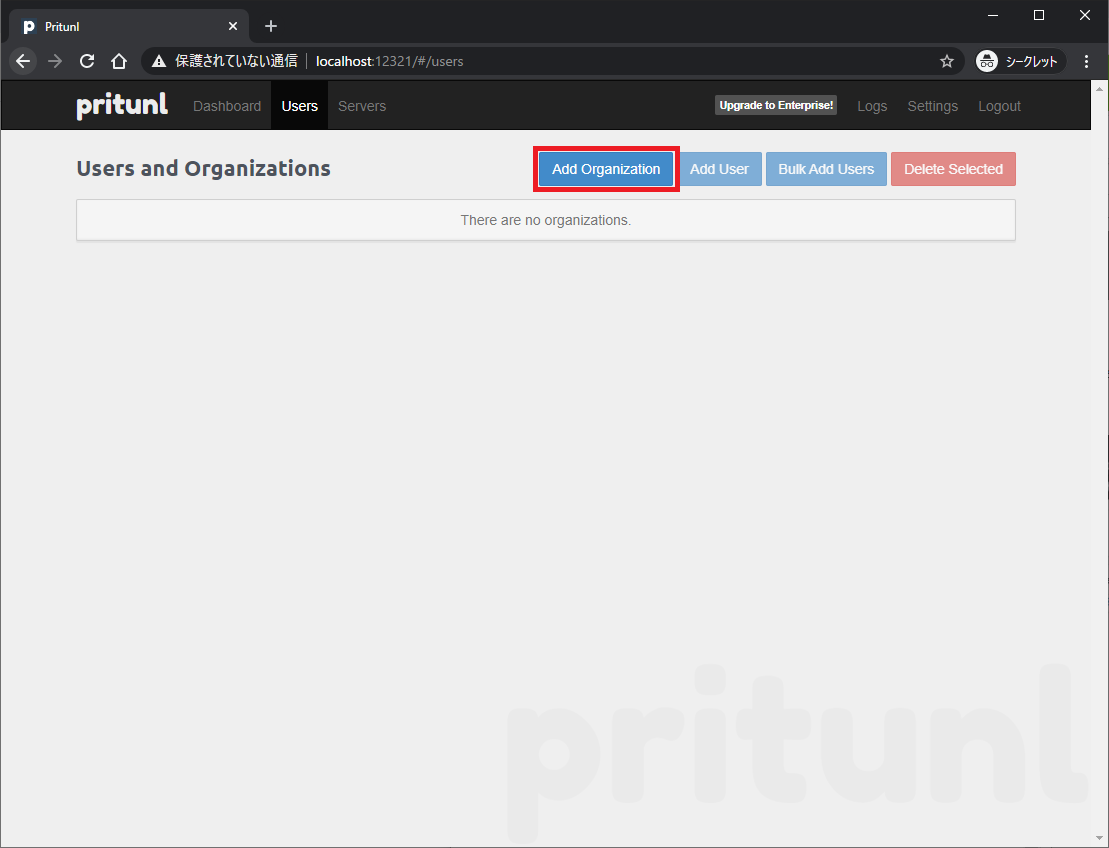Maximize the browser window
The width and height of the screenshot is (1109, 848).
pos(1039,15)
